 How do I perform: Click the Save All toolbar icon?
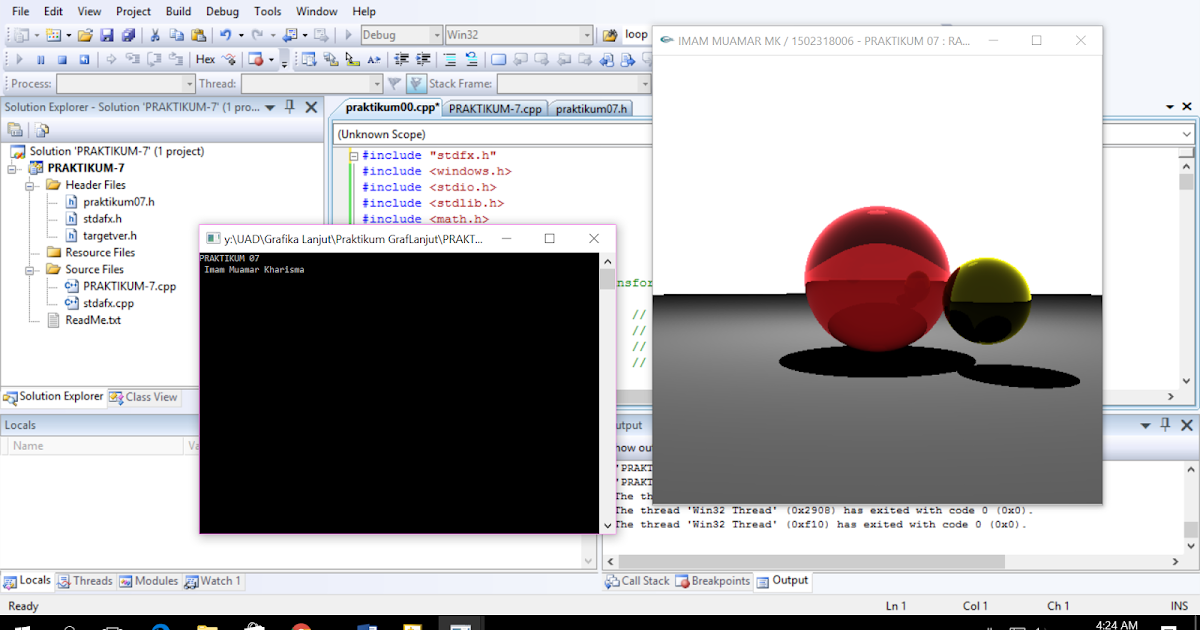[x=126, y=35]
